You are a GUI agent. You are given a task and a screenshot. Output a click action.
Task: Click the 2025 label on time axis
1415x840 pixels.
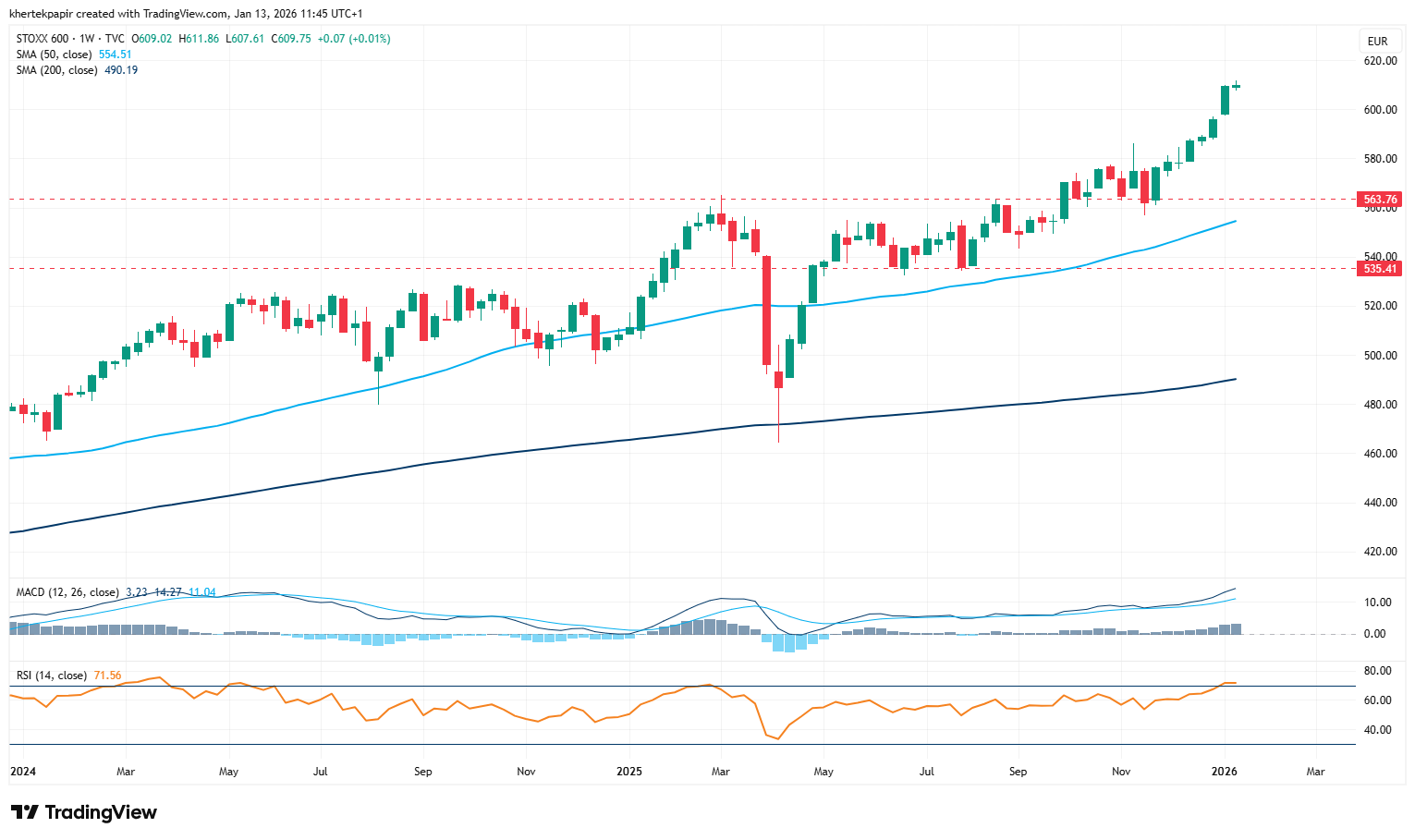(628, 772)
